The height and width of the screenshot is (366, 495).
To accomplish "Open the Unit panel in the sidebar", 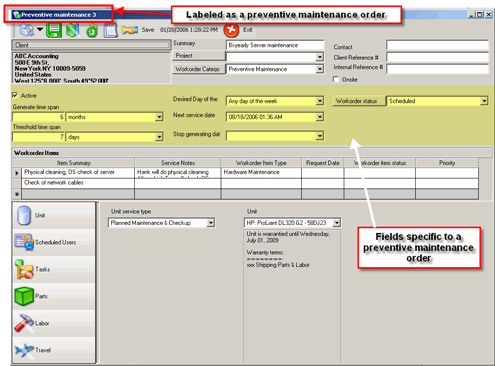I will tap(54, 215).
